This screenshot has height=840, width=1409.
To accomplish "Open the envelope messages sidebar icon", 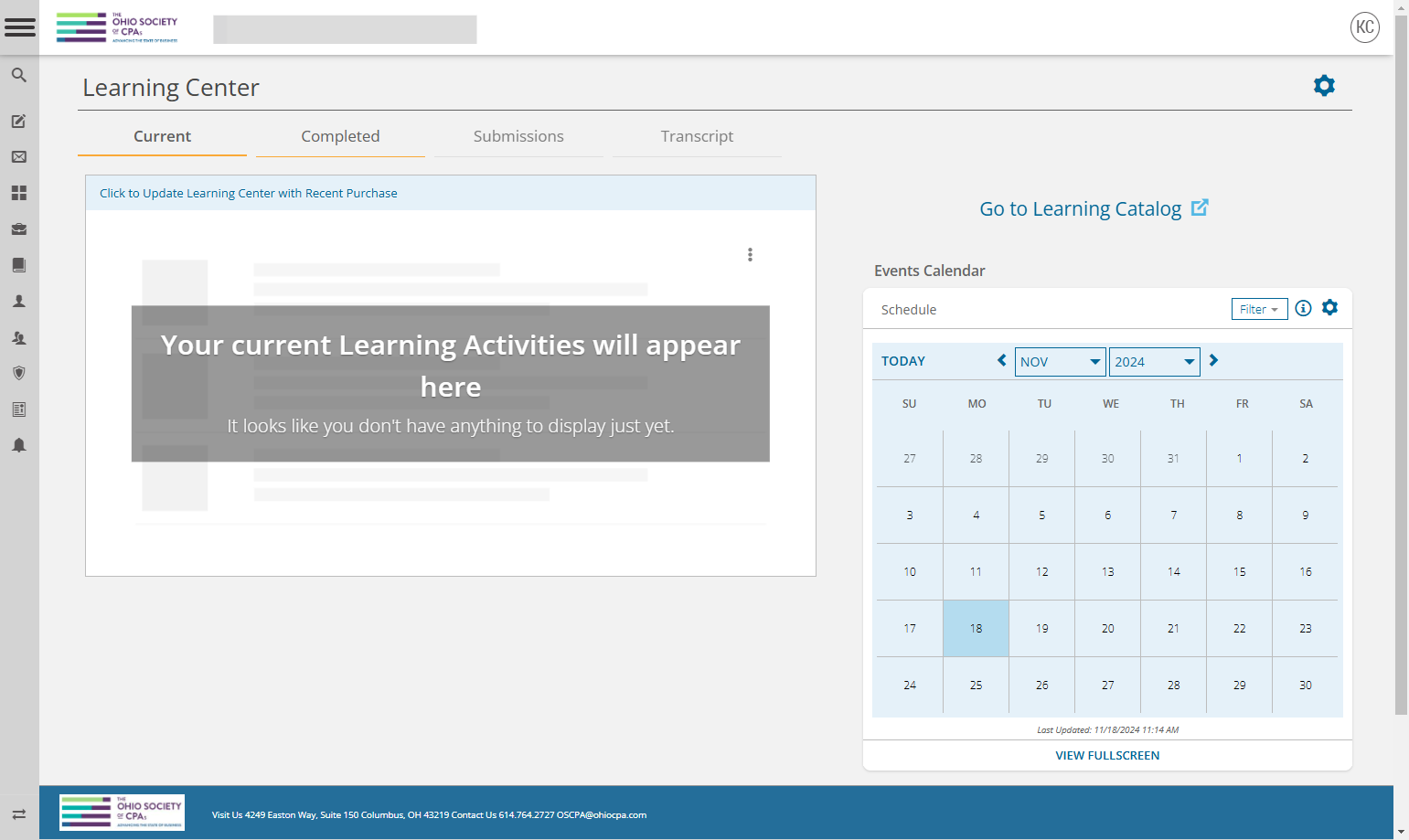I will click(x=18, y=157).
